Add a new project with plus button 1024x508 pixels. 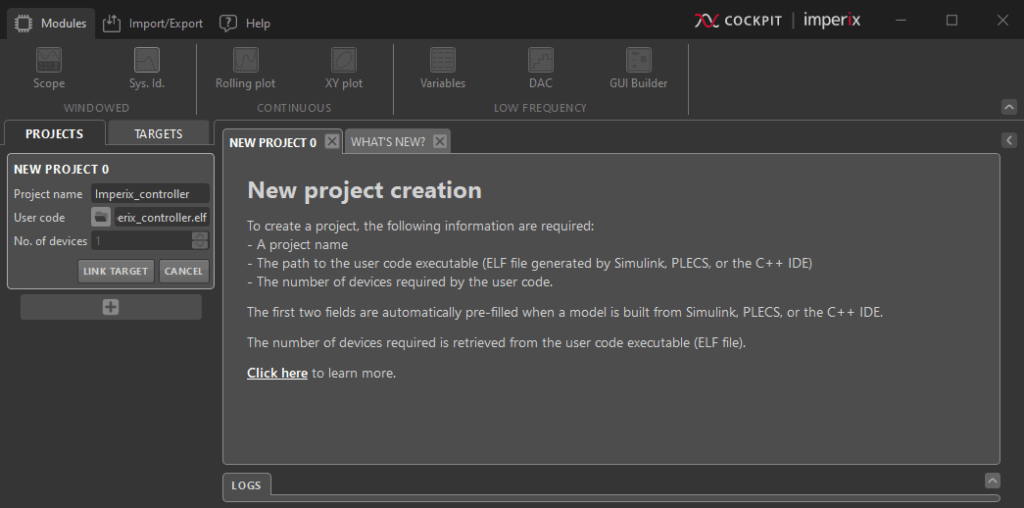point(110,307)
